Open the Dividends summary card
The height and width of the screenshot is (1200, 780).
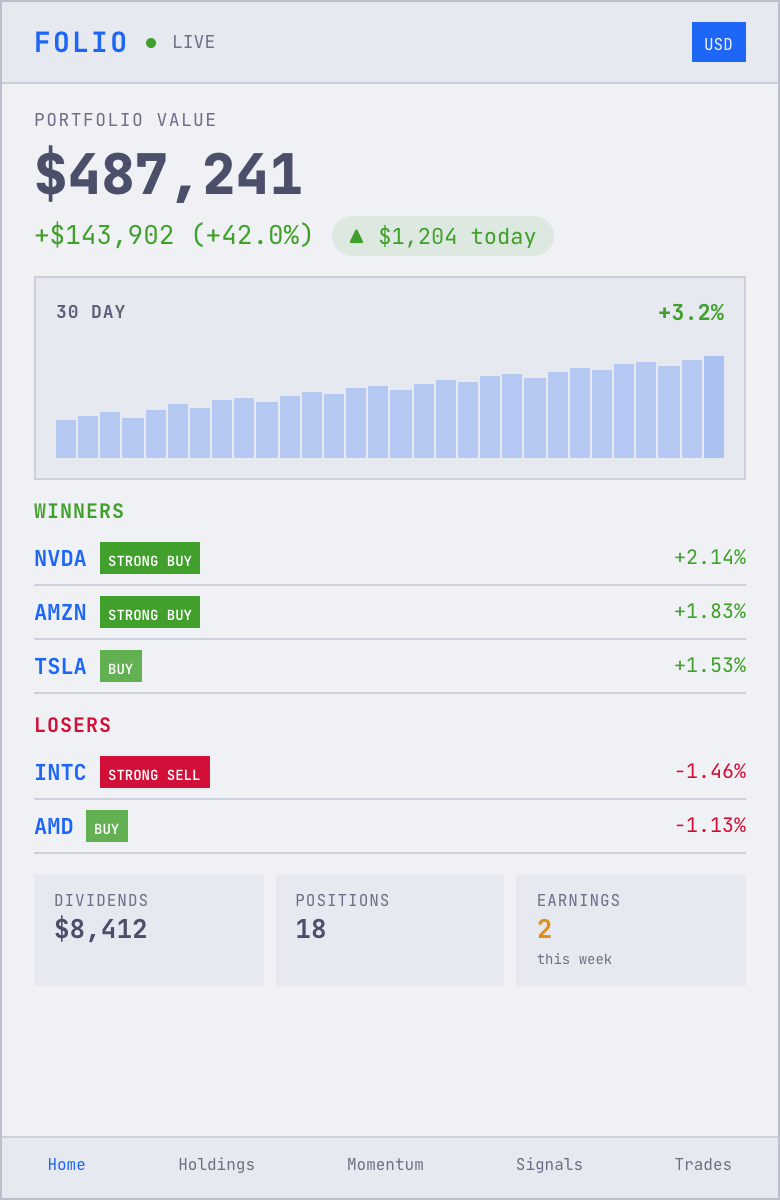pos(149,930)
